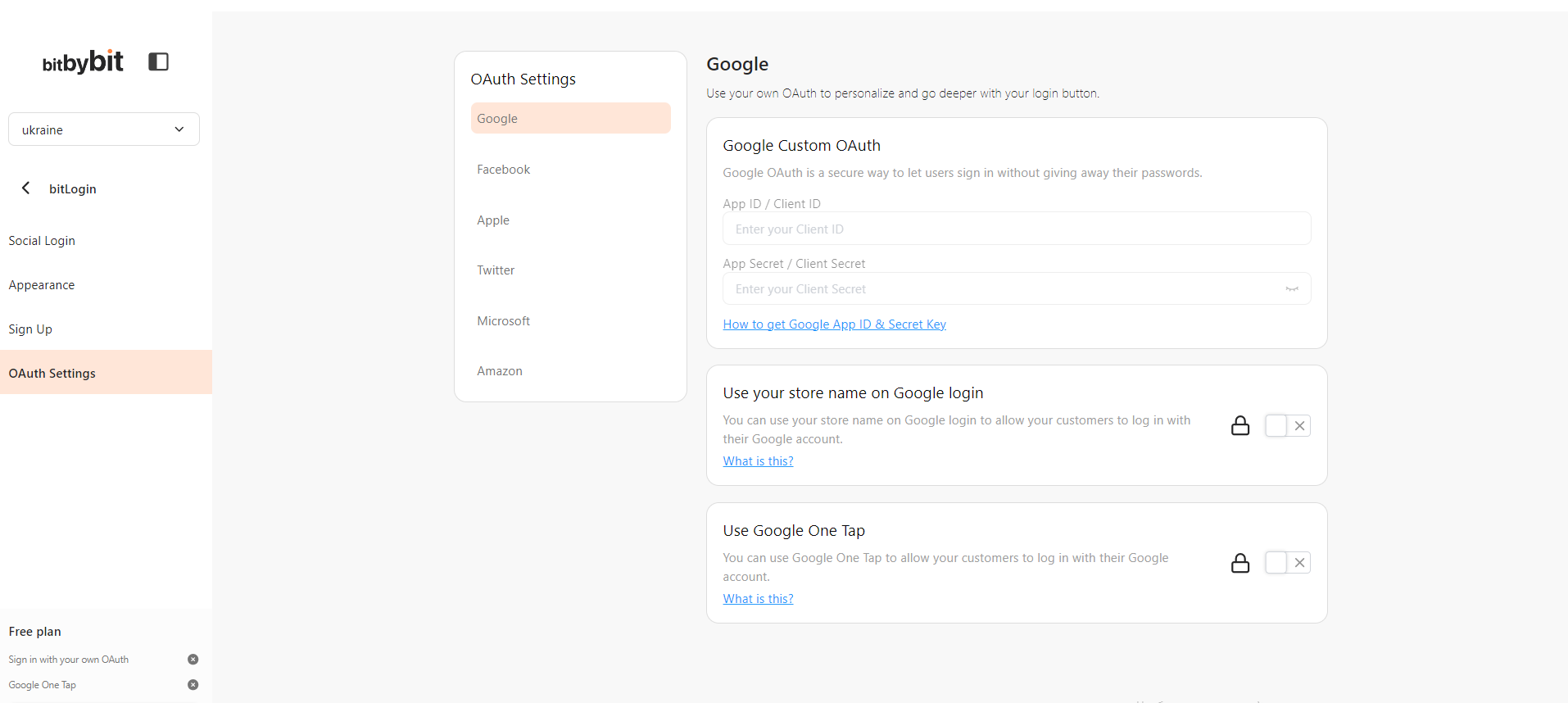Toggle store name on Google login
Image resolution: width=1568 pixels, height=703 pixels.
tap(1287, 425)
